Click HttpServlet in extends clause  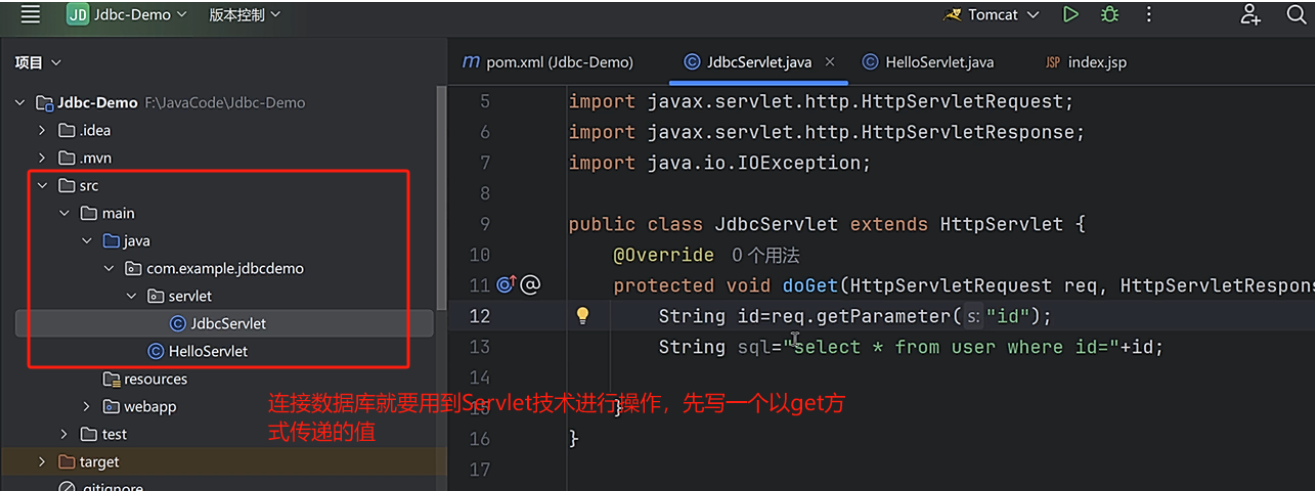1002,224
